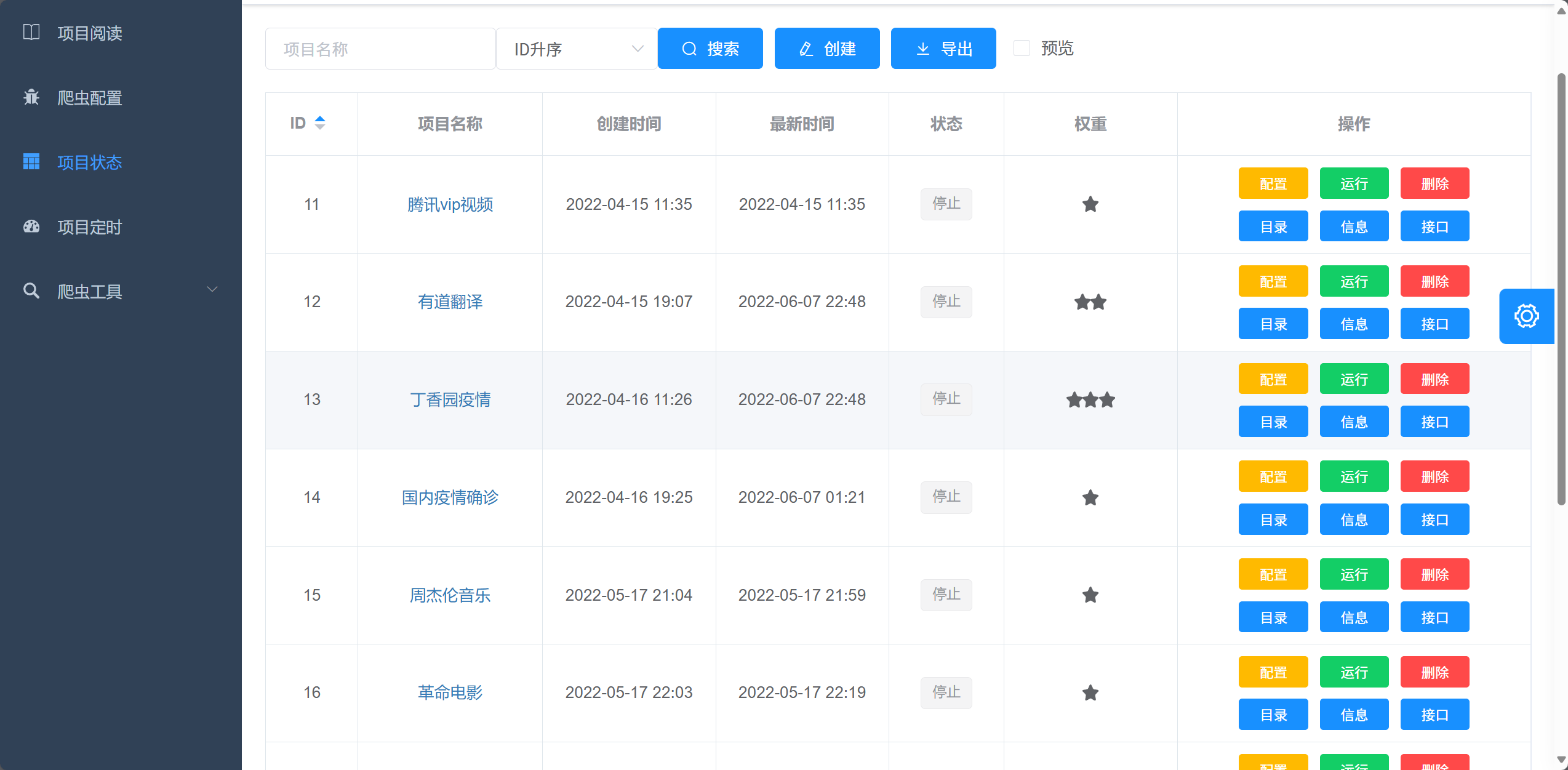The image size is (1568, 770).
Task: Click the star weight for 腾讯vip视频
Action: (x=1090, y=204)
